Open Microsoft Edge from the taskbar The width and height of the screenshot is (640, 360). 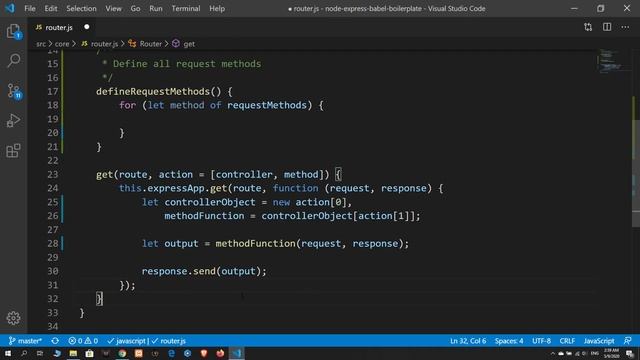171,353
